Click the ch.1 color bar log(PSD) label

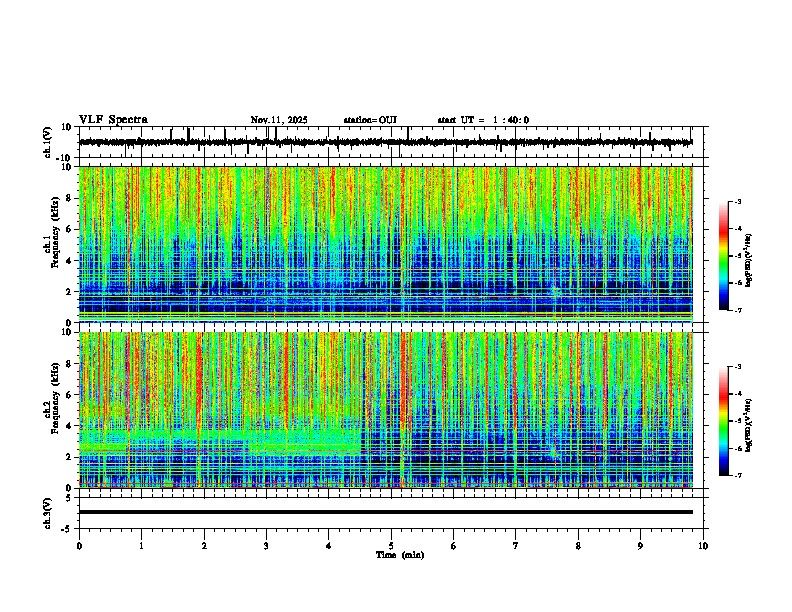click(x=749, y=260)
